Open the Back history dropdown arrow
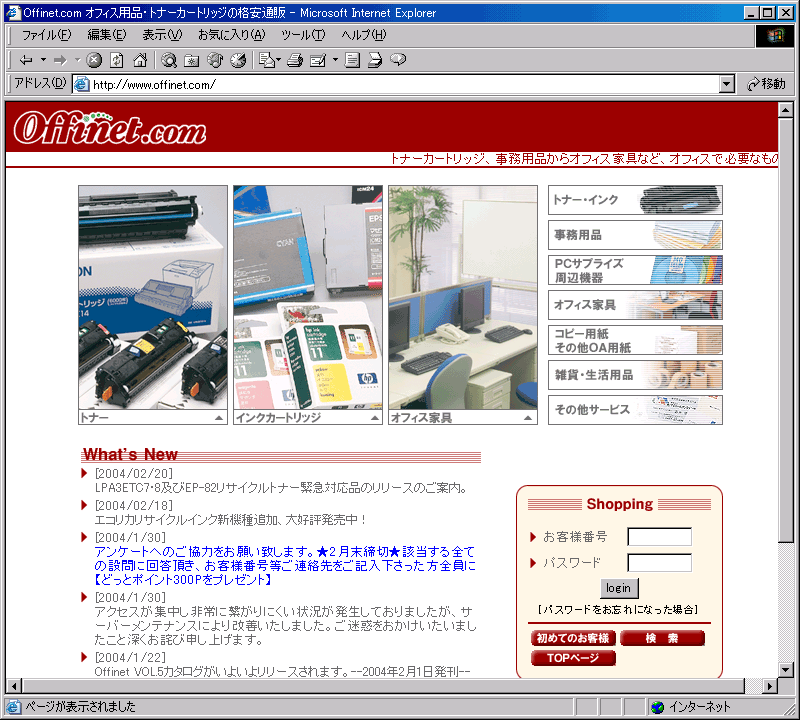This screenshot has height=720, width=800. click(43, 60)
